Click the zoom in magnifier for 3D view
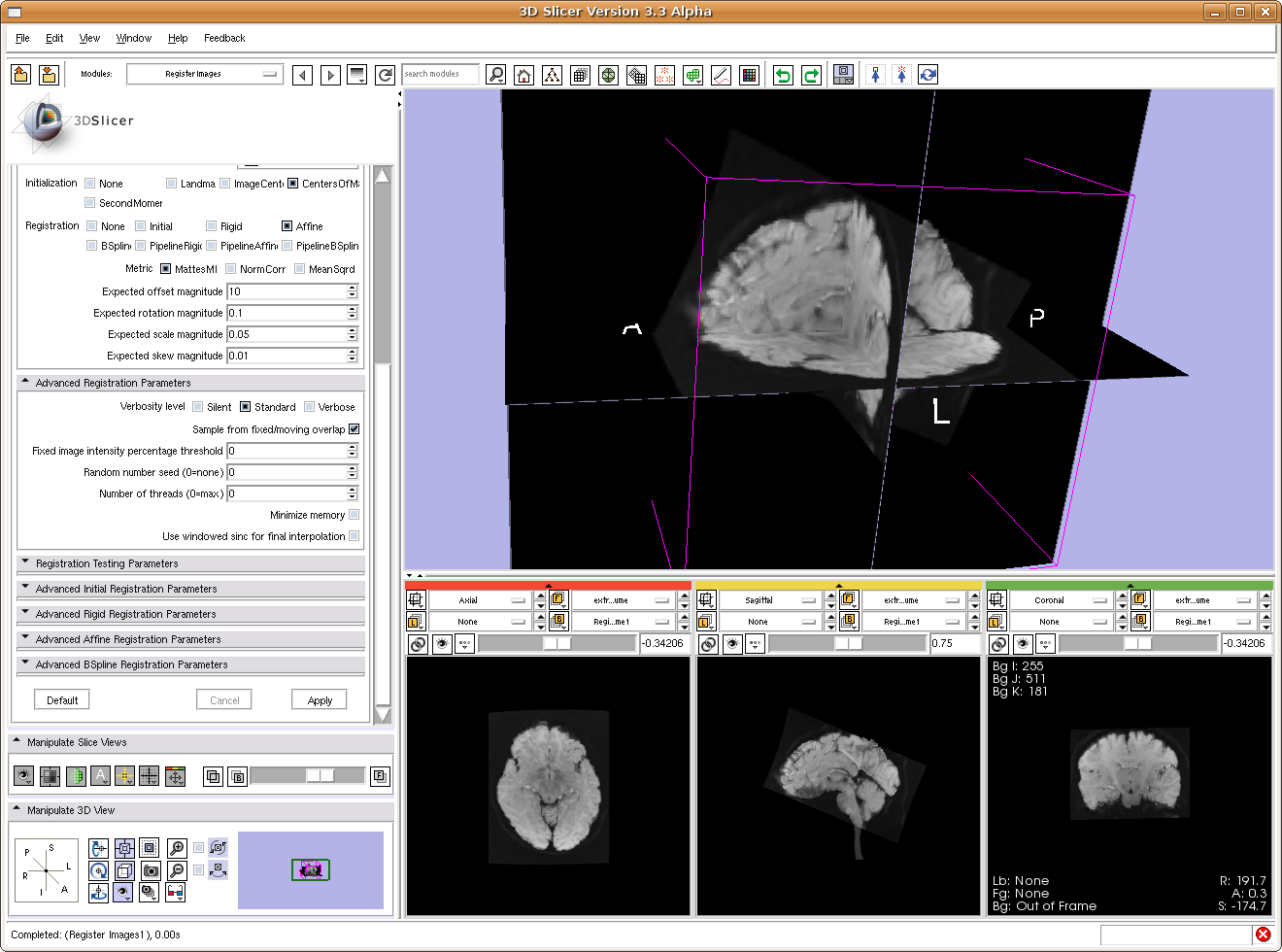The width and height of the screenshot is (1282, 952). coord(176,848)
